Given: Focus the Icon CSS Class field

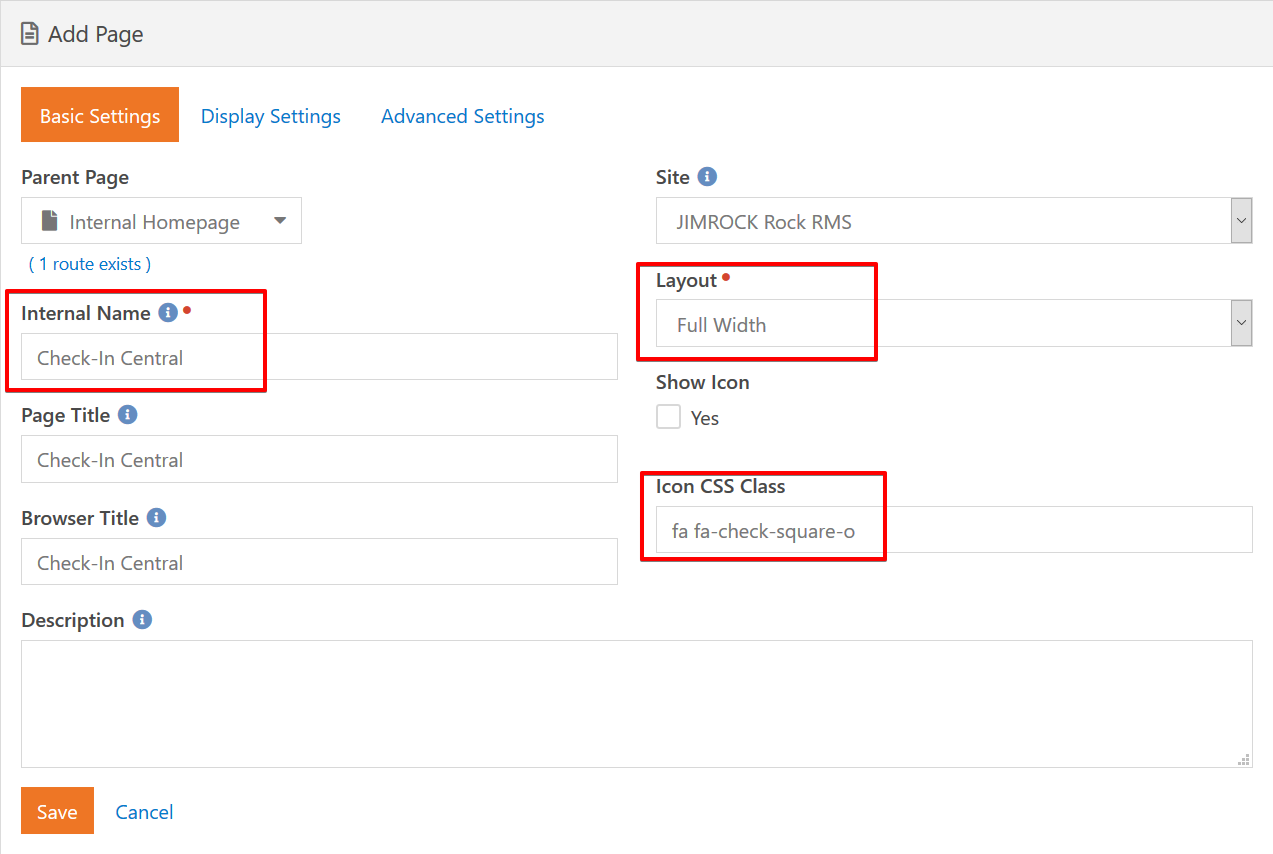Looking at the screenshot, I should [954, 530].
